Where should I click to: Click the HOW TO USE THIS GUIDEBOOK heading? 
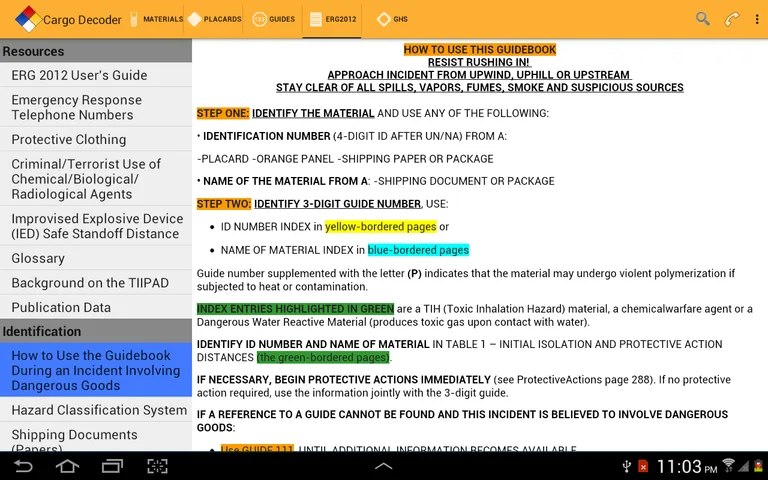pos(480,49)
